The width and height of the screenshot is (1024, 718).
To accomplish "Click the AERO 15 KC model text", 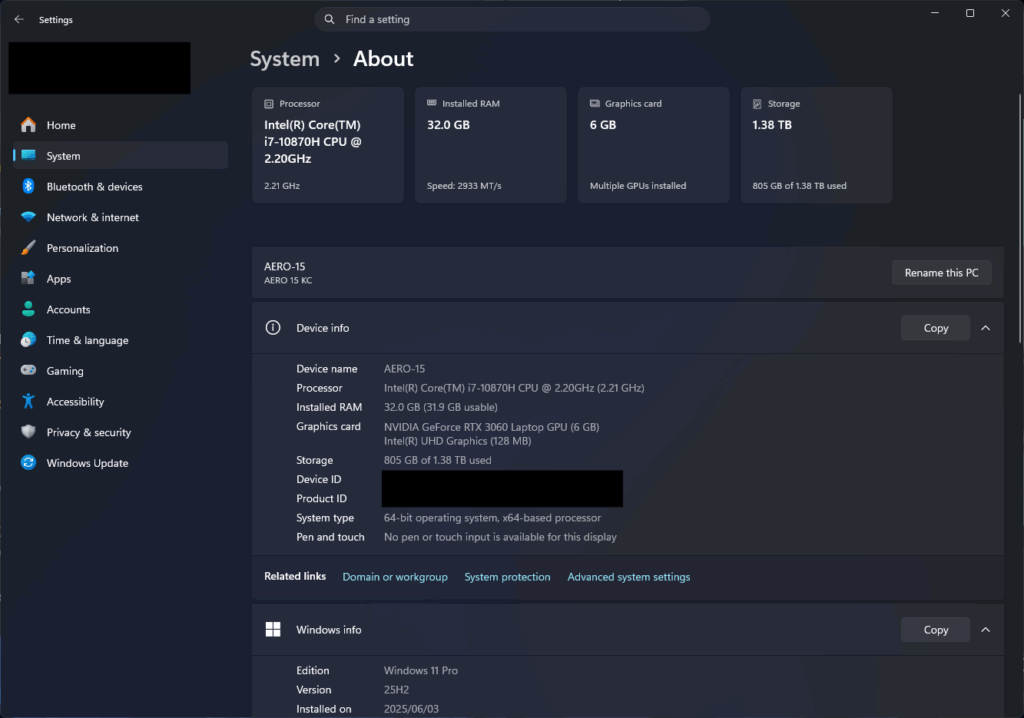I will click(288, 280).
